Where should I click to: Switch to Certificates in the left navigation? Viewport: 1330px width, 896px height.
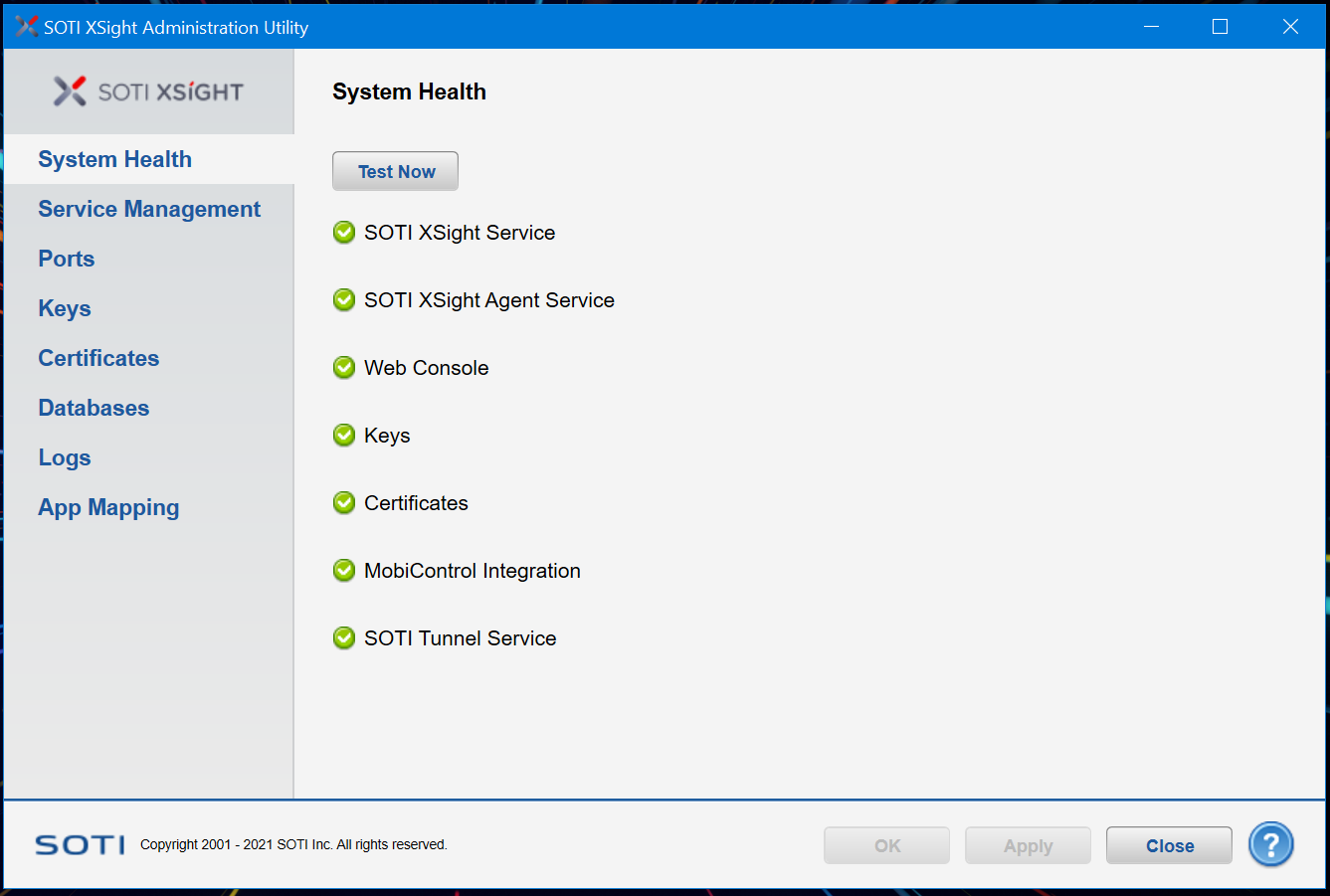click(x=149, y=358)
